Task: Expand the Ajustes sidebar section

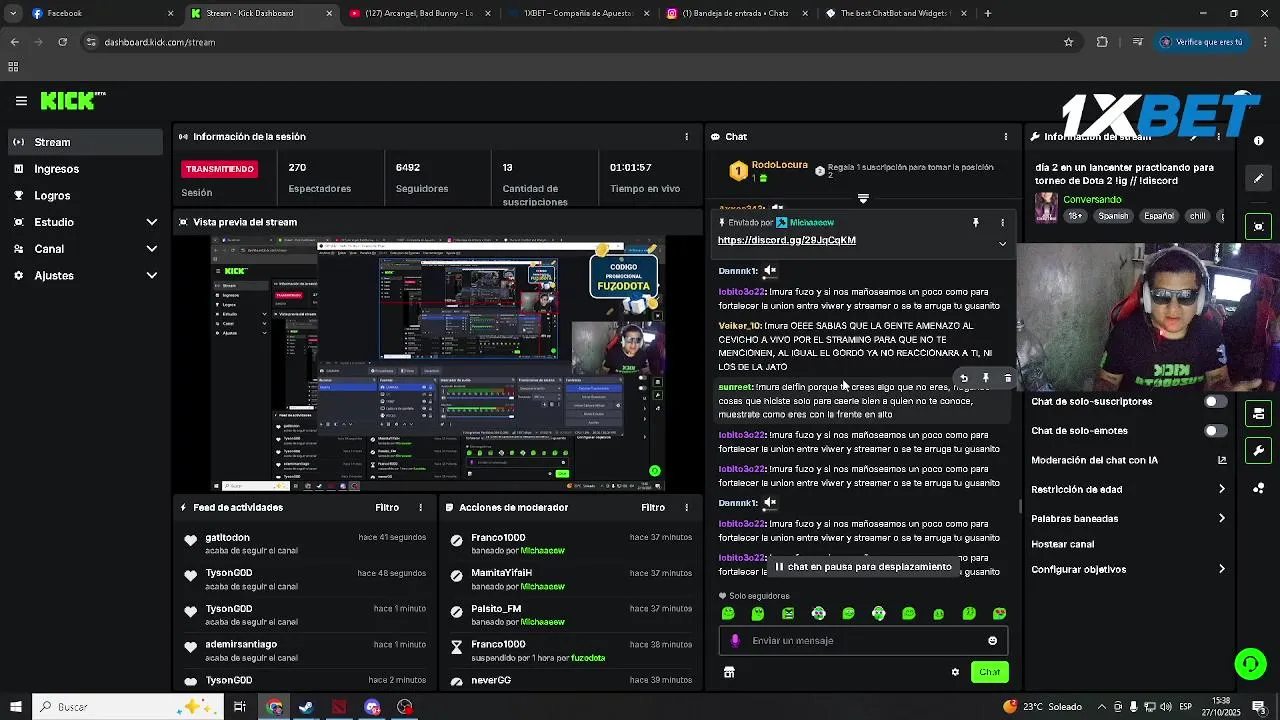Action: pos(152,276)
